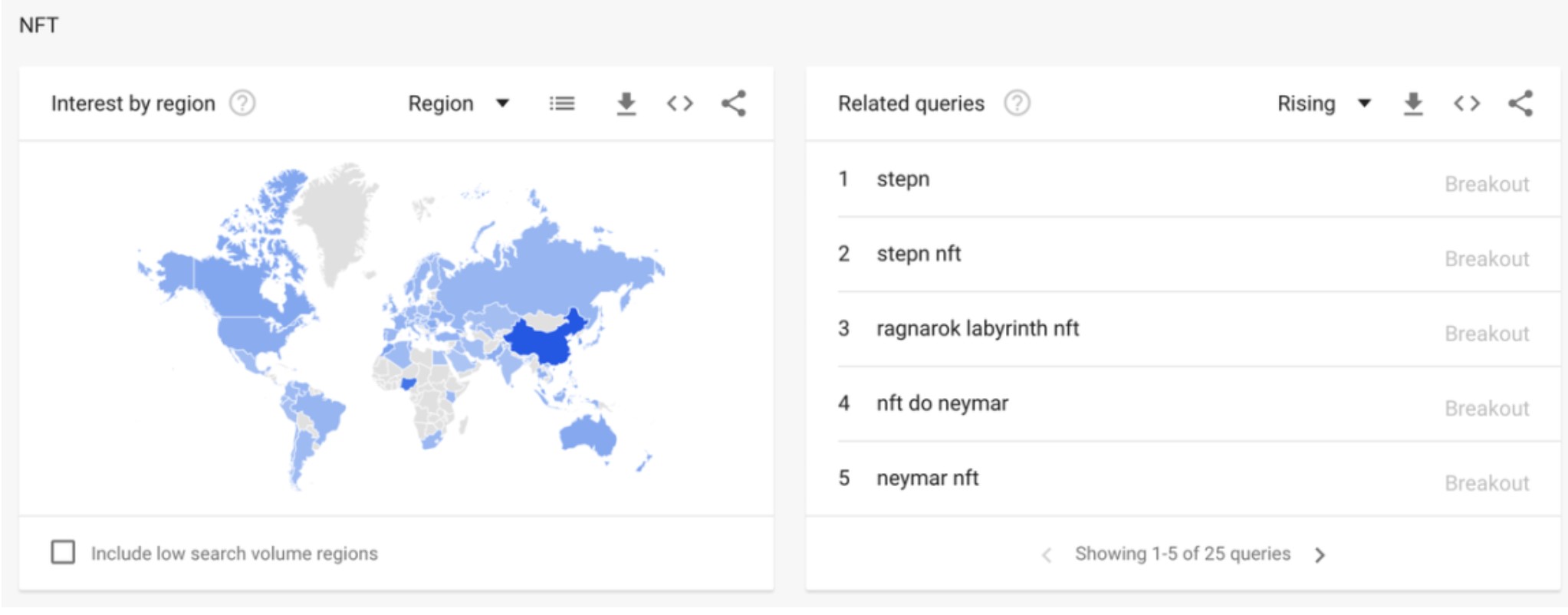Click Breakout label in the first stepn row
Screen dimensions: 1568x615
(1487, 184)
